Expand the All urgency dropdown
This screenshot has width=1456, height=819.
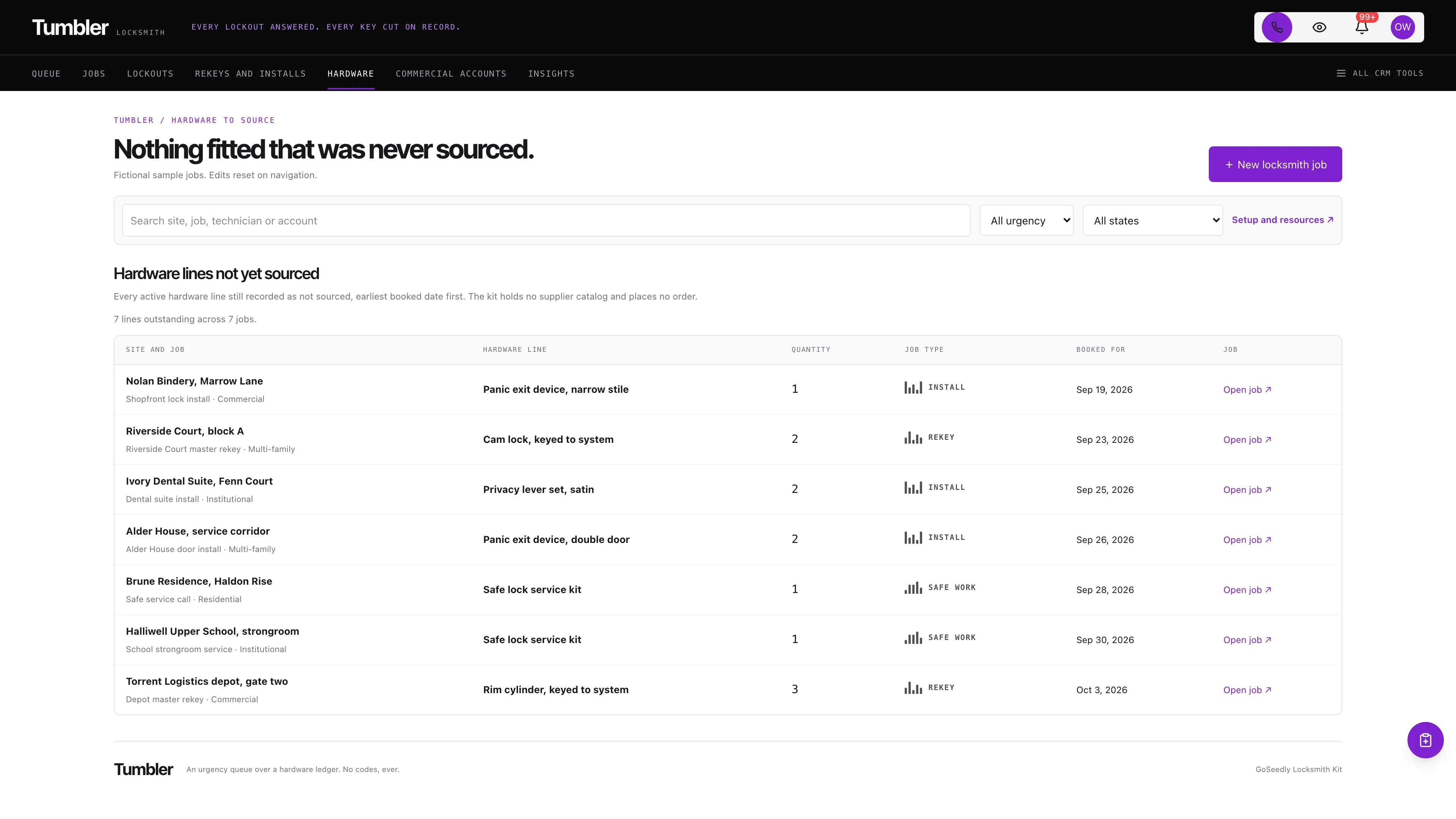point(1026,220)
